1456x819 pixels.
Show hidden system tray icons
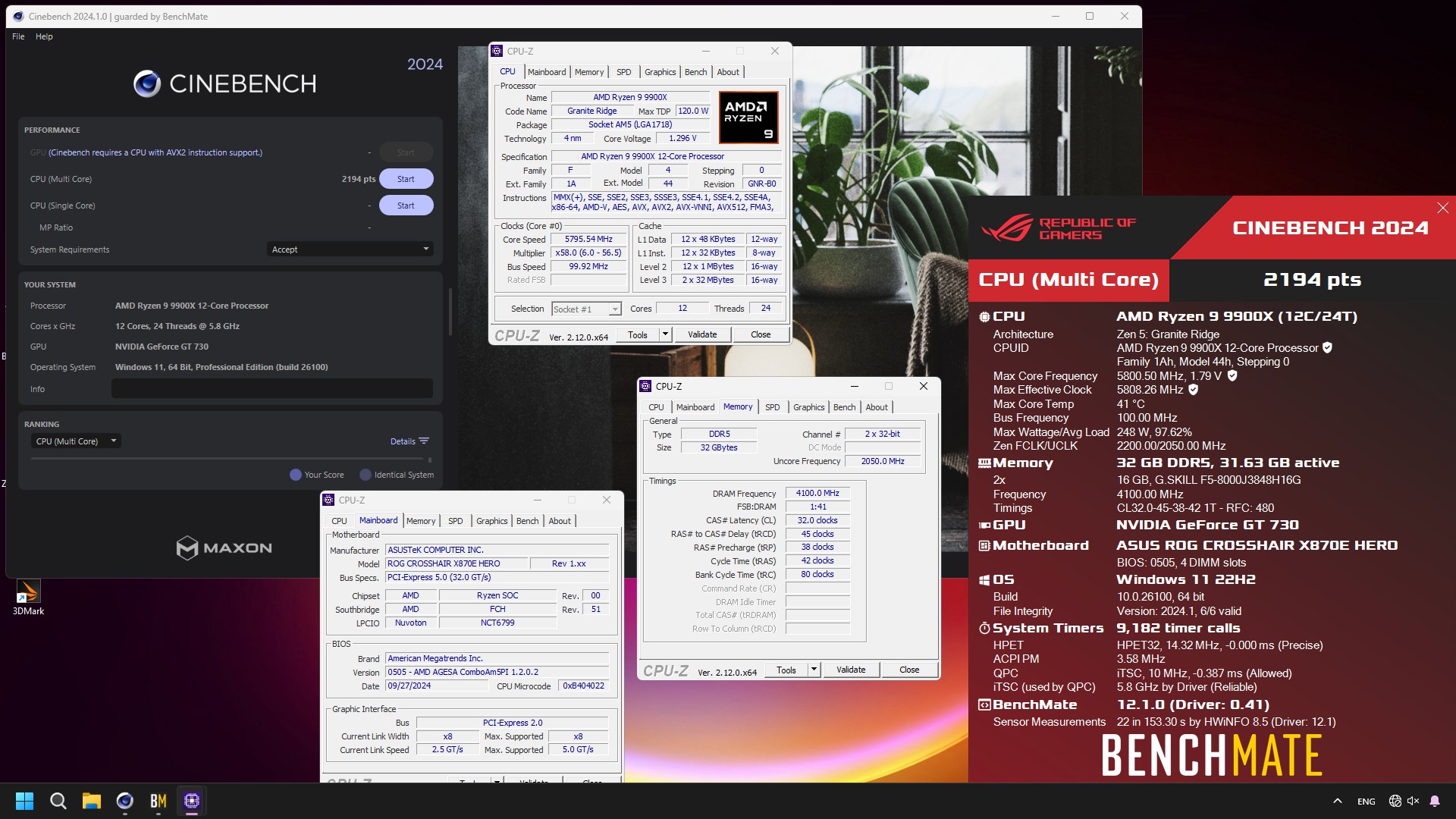1338,801
